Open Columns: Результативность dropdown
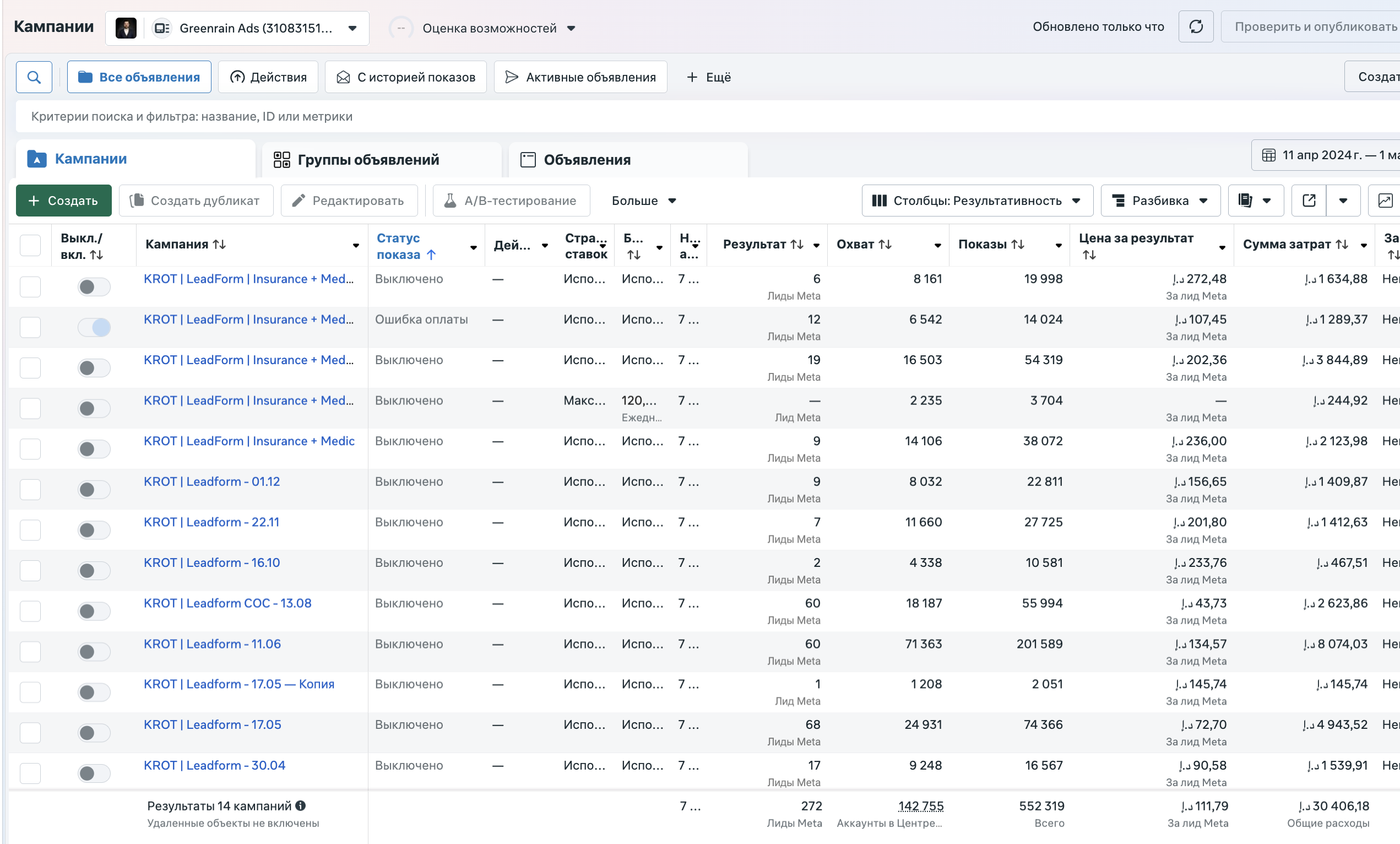1400x844 pixels. 976,201
